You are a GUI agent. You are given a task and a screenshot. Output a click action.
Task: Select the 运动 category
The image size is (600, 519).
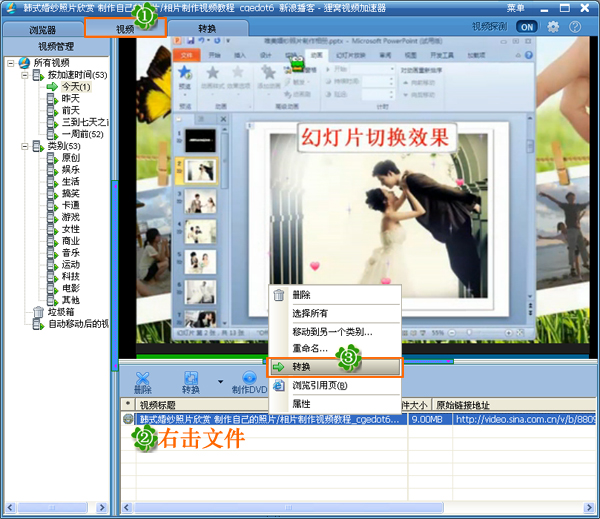click(x=71, y=264)
